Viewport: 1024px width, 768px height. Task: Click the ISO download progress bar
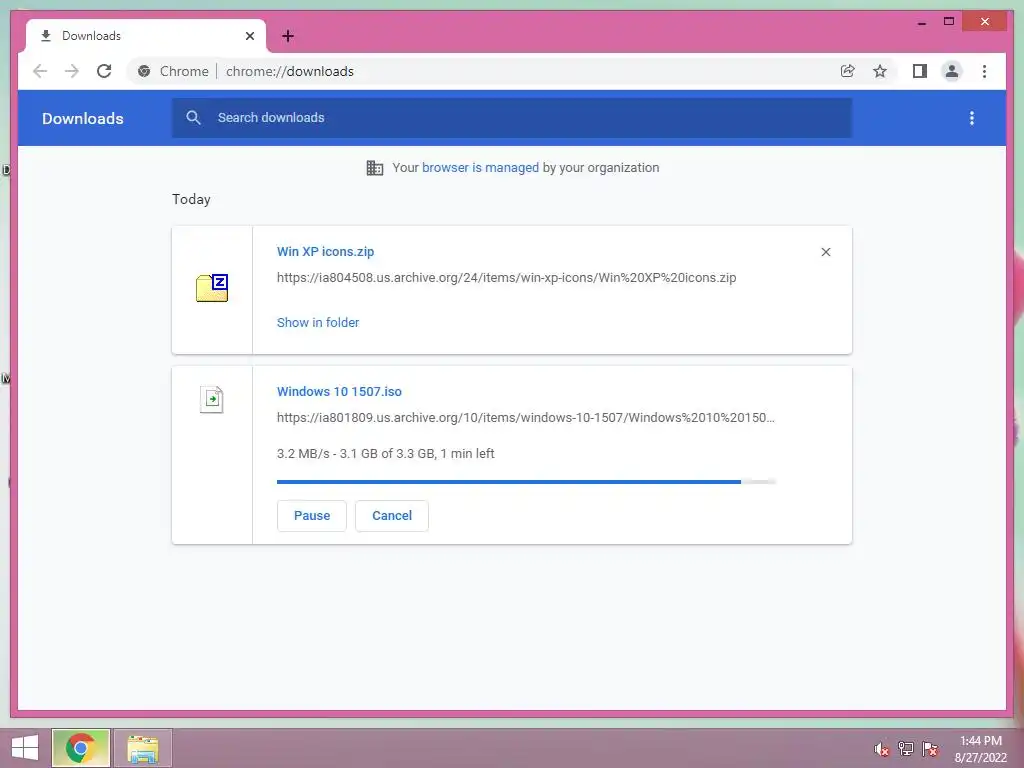click(526, 482)
